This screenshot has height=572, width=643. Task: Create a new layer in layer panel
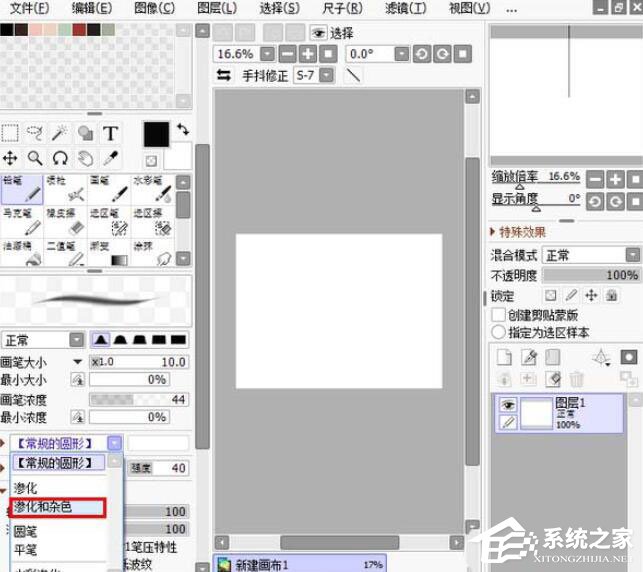pyautogui.click(x=504, y=357)
